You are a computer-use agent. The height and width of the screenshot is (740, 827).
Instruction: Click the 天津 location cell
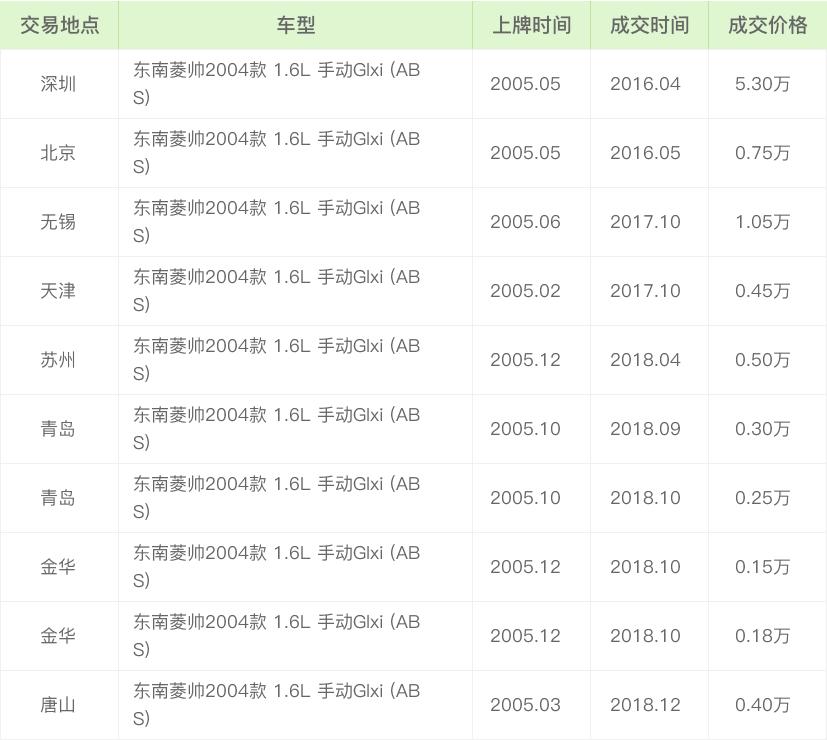tap(58, 291)
